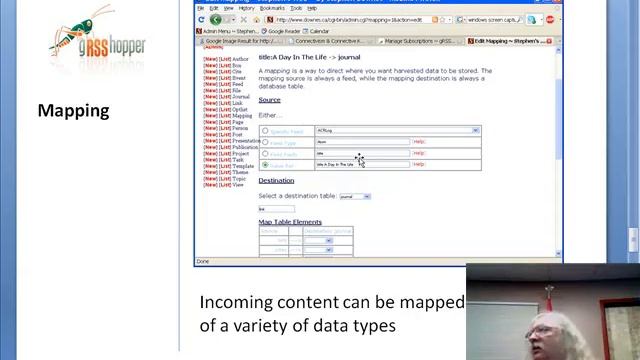Click [List] next to Feed
Viewport: 640px width, 360px height.
tap(225, 84)
